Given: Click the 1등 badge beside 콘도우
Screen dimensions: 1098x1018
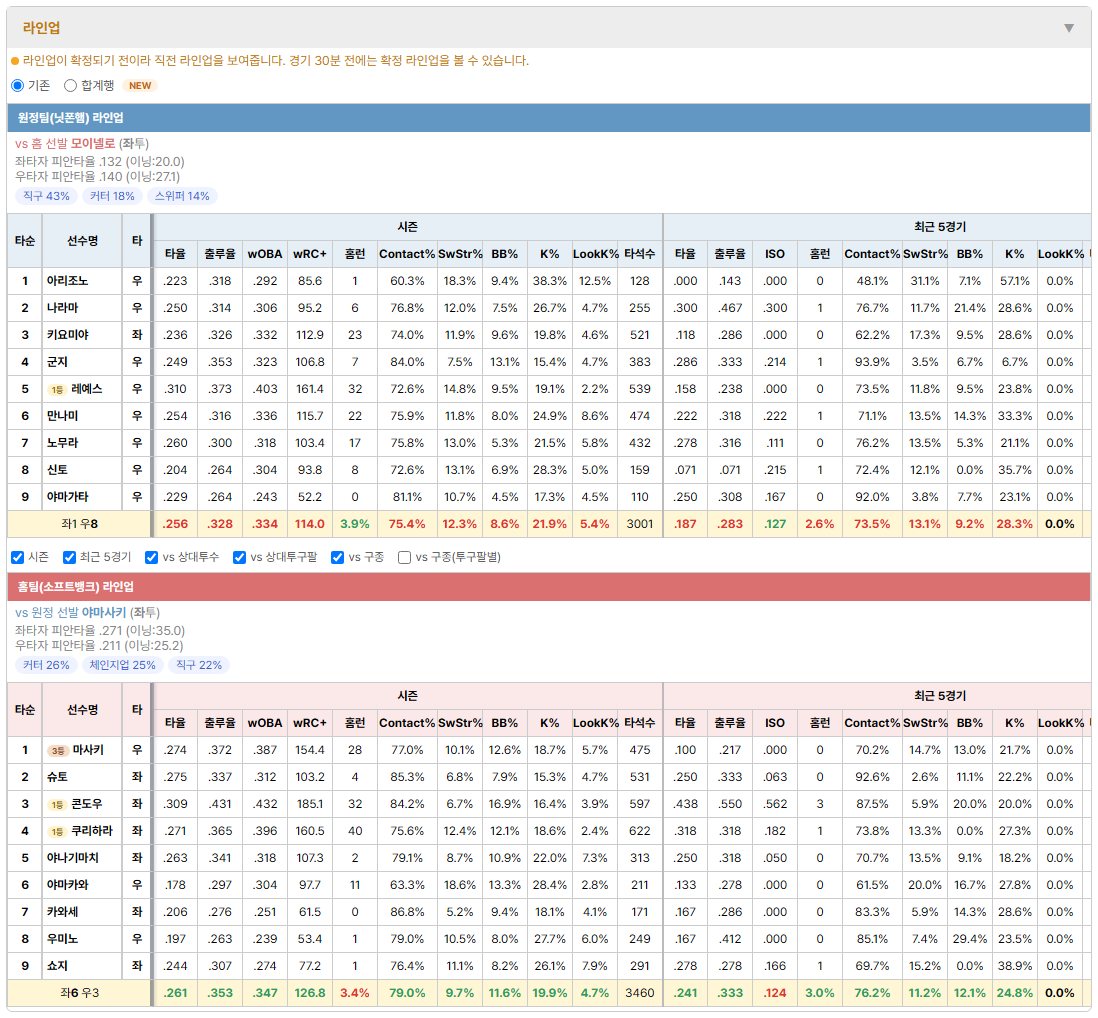Looking at the screenshot, I should click(x=57, y=805).
